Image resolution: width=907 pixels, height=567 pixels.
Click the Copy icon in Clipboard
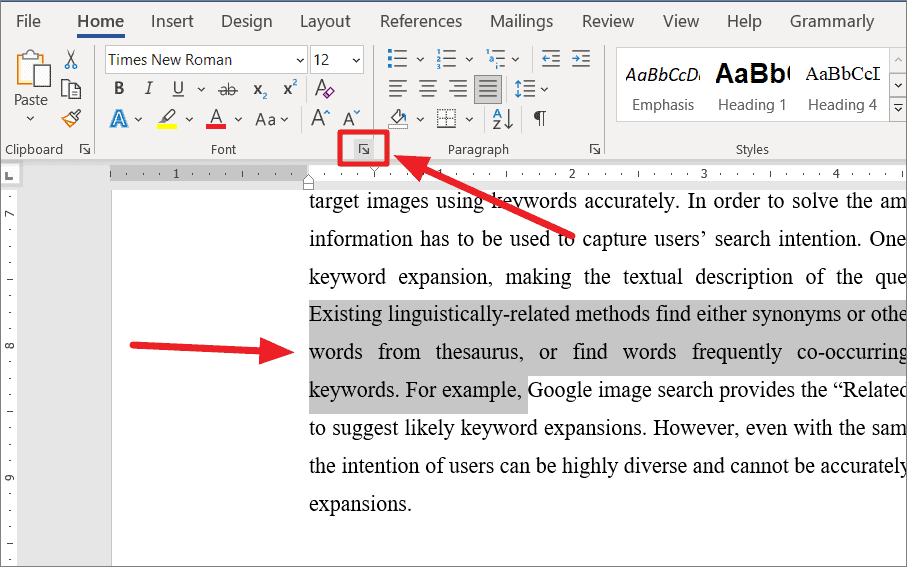(71, 89)
